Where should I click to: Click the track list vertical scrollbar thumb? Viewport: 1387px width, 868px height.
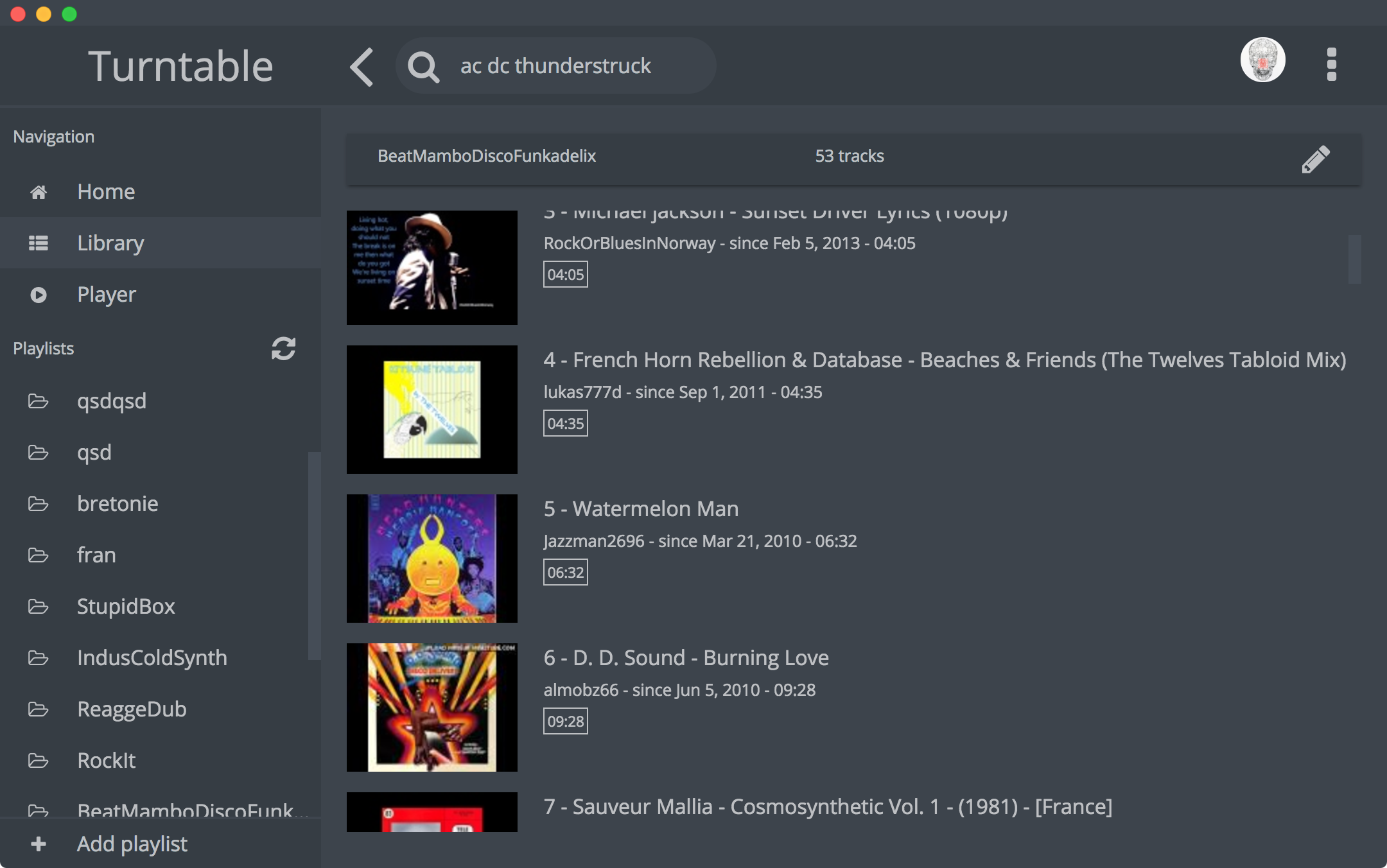tap(1354, 259)
